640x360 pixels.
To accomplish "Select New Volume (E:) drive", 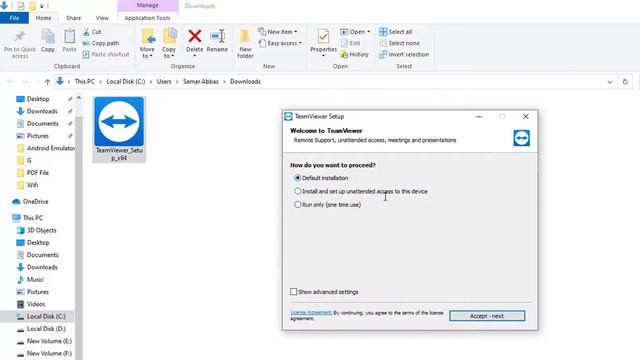I will click(44, 341).
